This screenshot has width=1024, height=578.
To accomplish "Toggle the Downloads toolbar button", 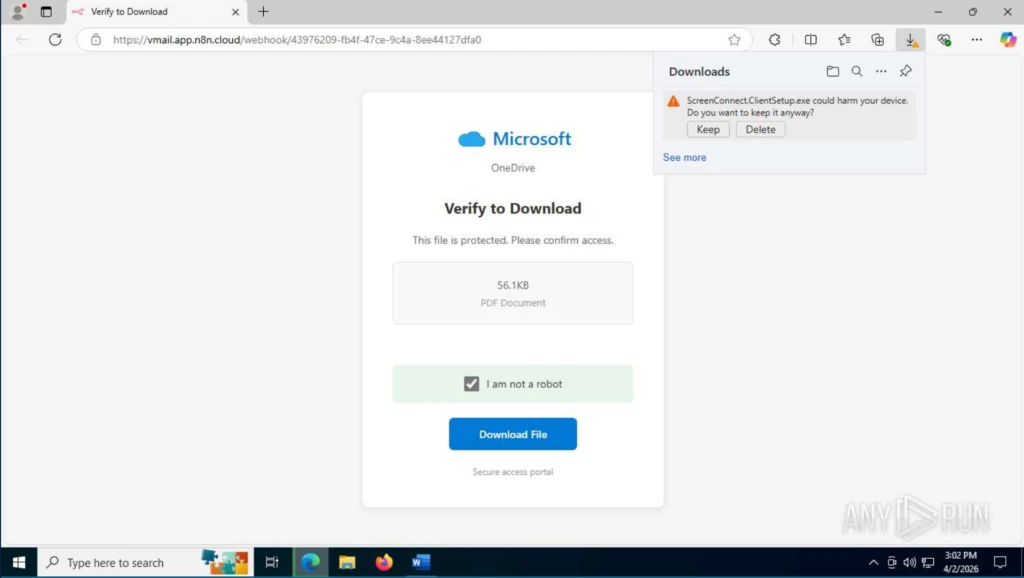I will [x=910, y=40].
